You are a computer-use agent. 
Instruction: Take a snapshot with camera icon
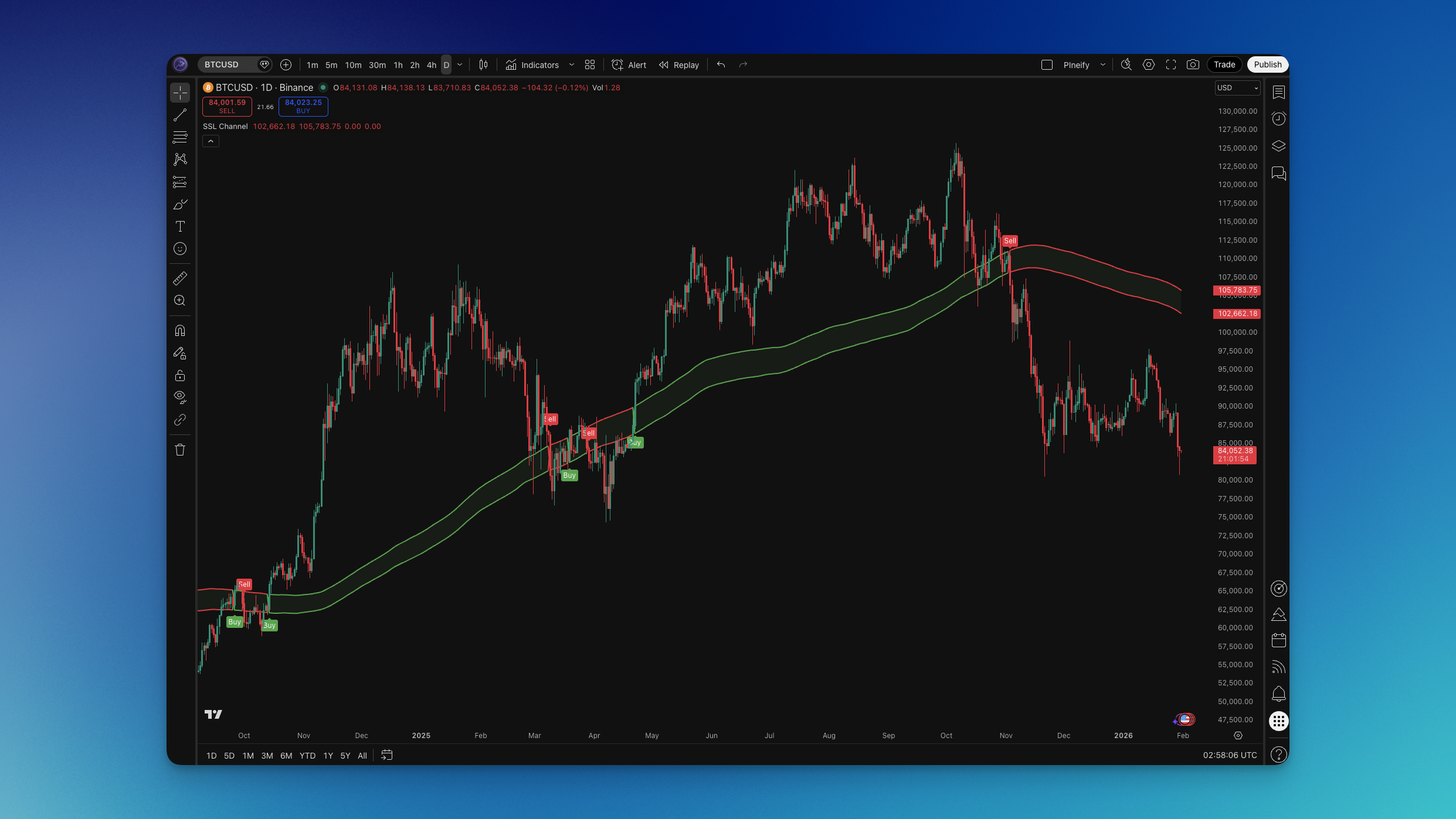pos(1193,64)
